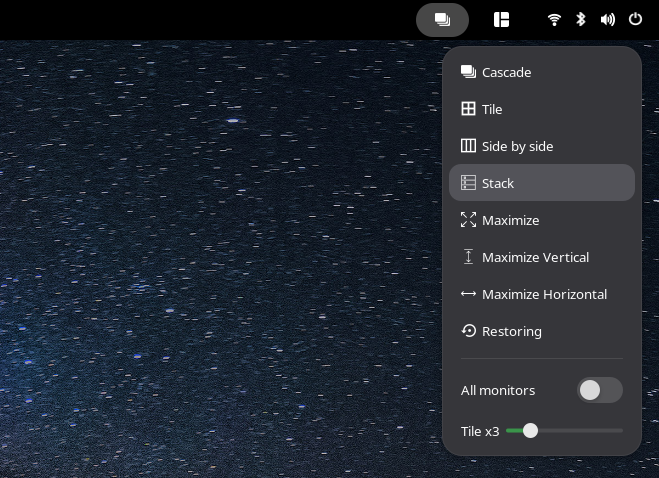659x478 pixels.
Task: Click the Restoring label text
Action: pos(512,331)
